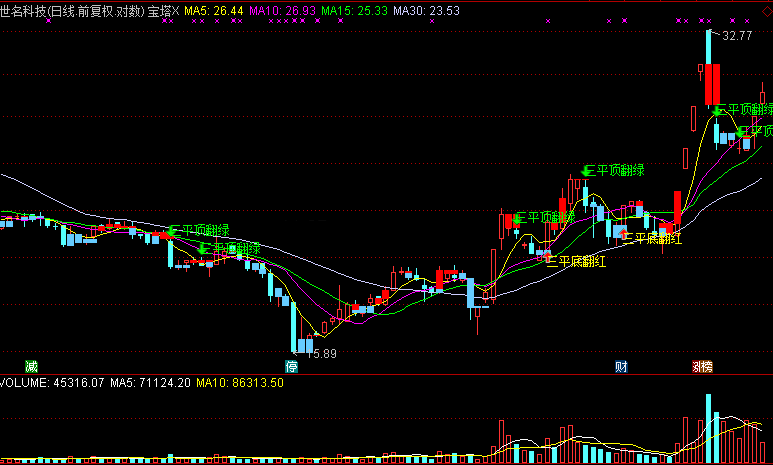The width and height of the screenshot is (773, 465).
Task: Click the VOLUME: 45316.07 readout
Action: (x=52, y=383)
